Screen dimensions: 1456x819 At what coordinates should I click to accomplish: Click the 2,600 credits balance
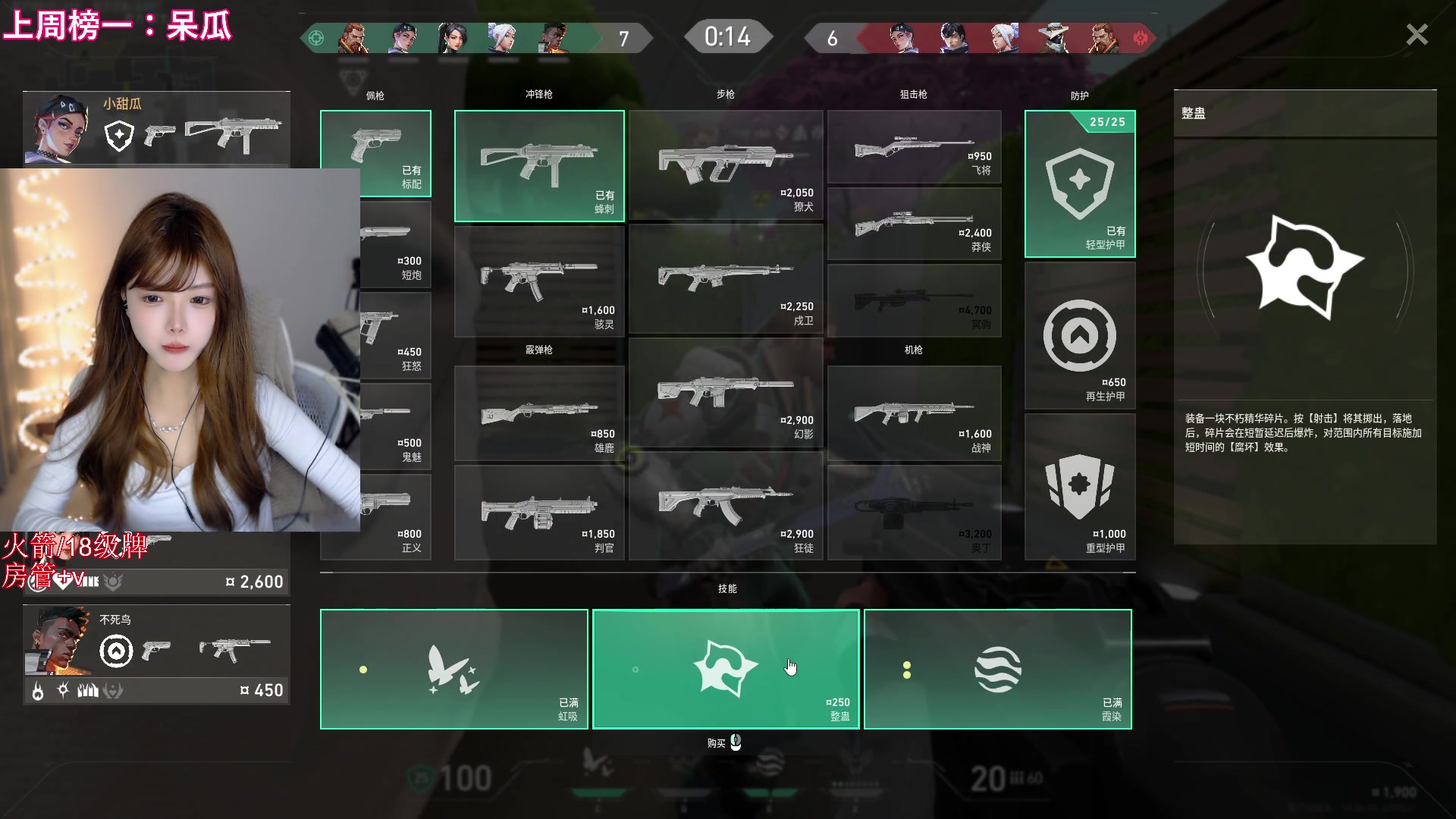coord(255,582)
